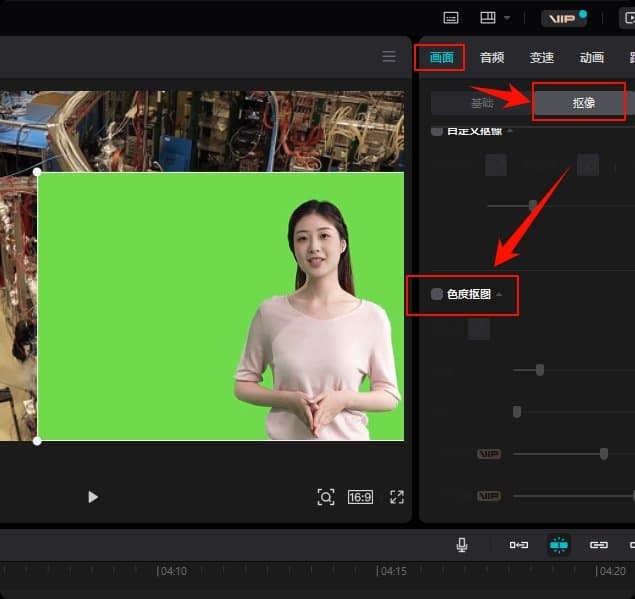Image resolution: width=635 pixels, height=599 pixels.
Task: Open the preview panel hamburger menu
Action: tap(389, 57)
